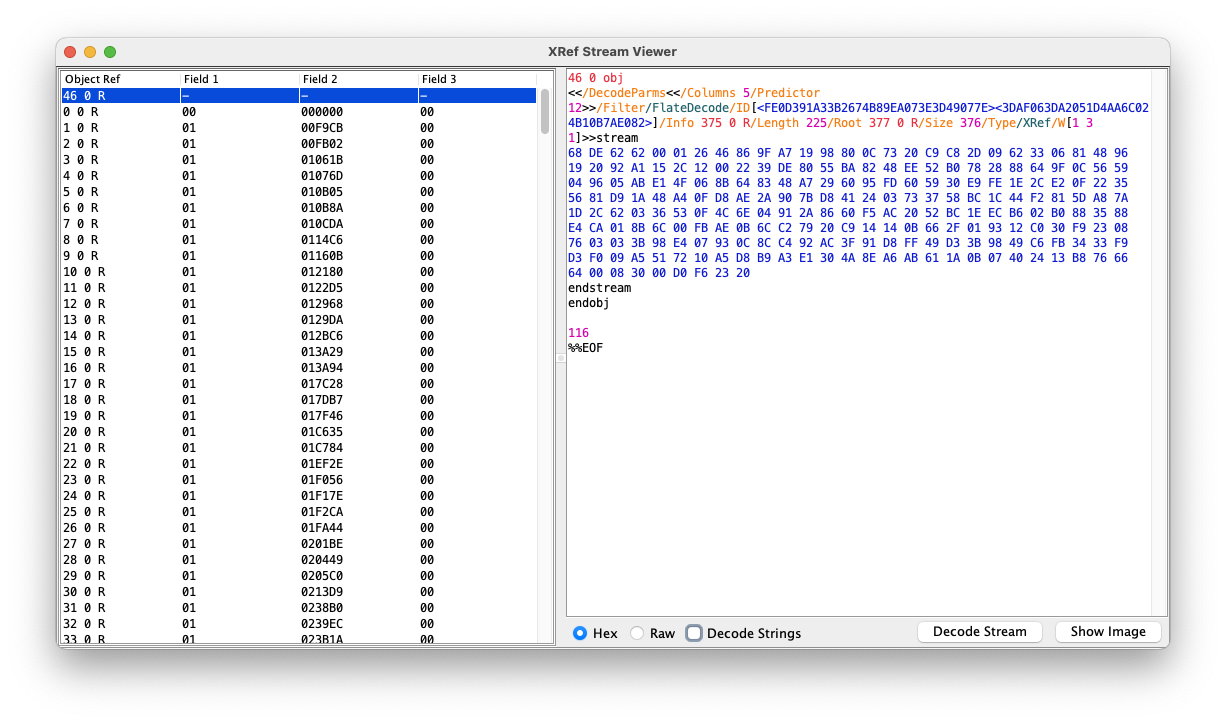Select row 10 0 R

click(299, 272)
